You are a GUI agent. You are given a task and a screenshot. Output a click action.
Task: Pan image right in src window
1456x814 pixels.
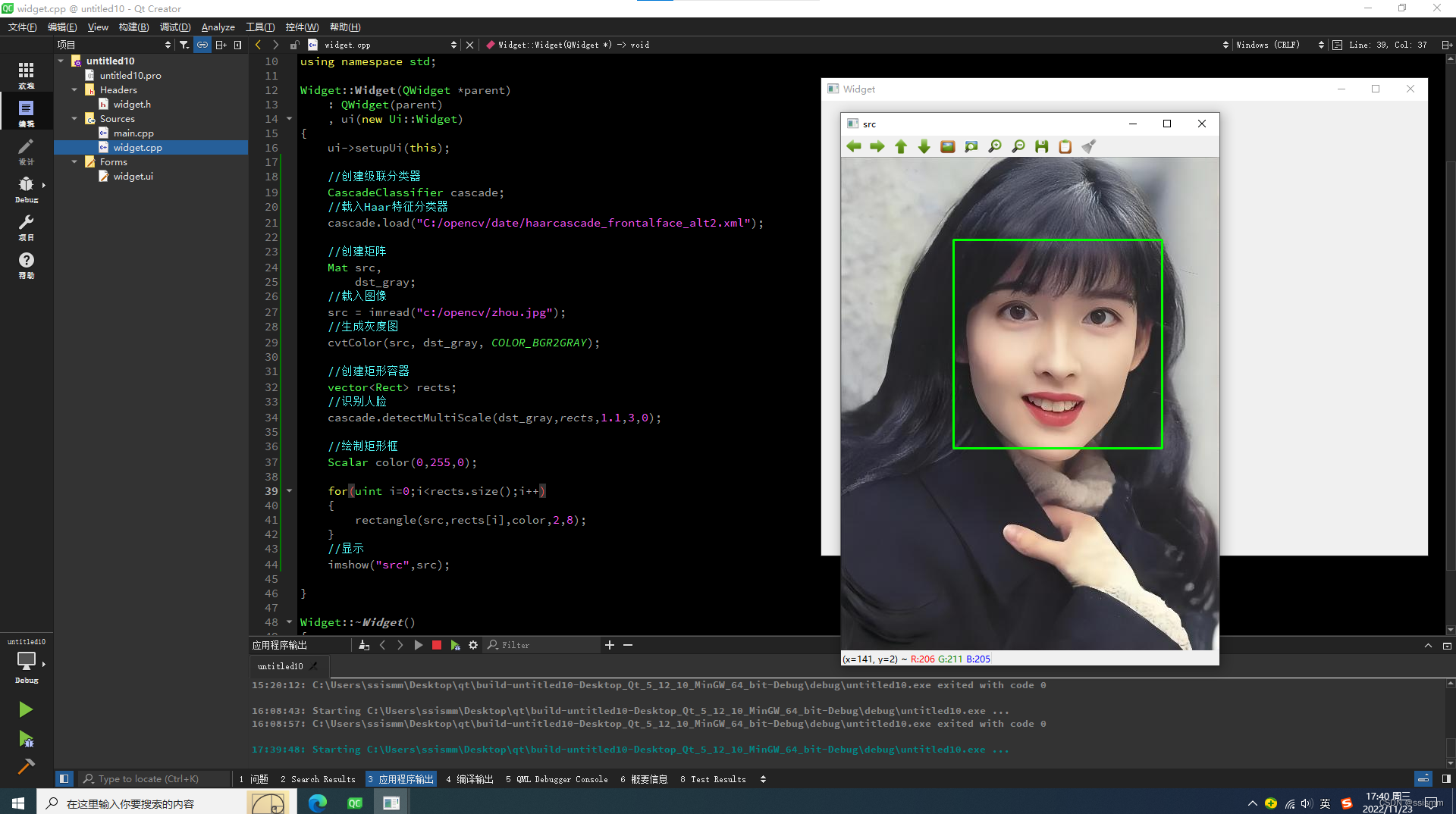(x=877, y=146)
